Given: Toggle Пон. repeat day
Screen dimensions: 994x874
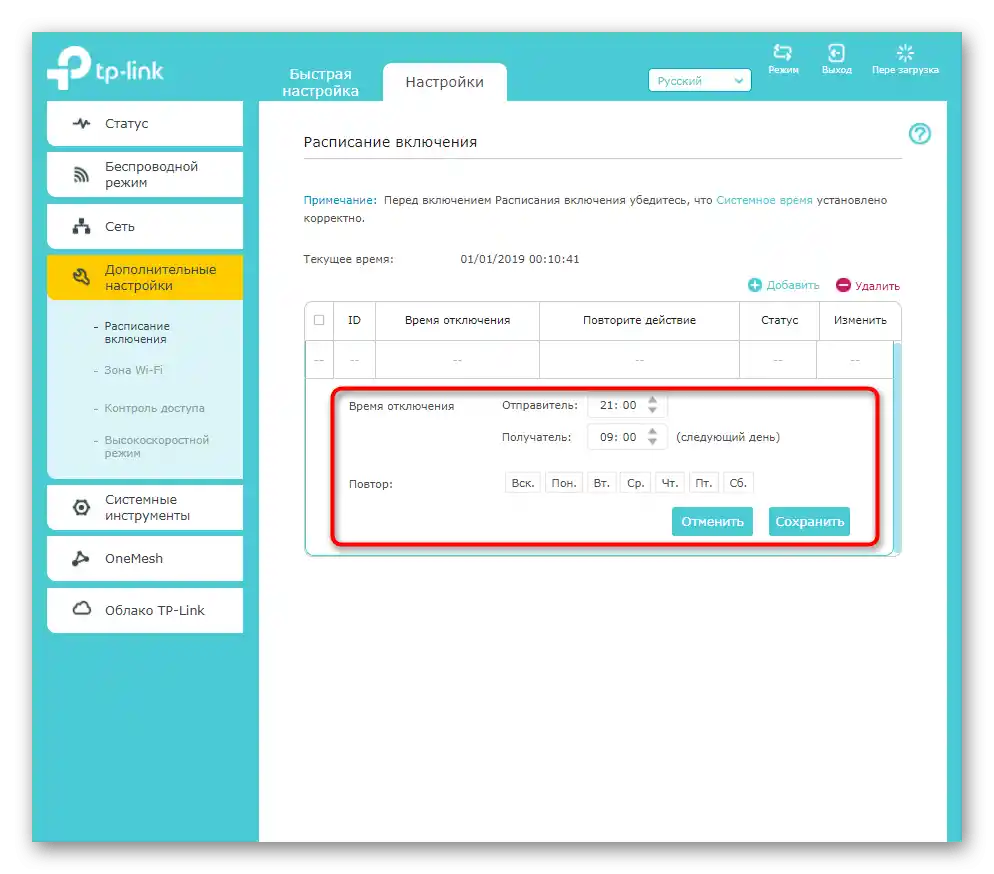Looking at the screenshot, I should click(564, 483).
